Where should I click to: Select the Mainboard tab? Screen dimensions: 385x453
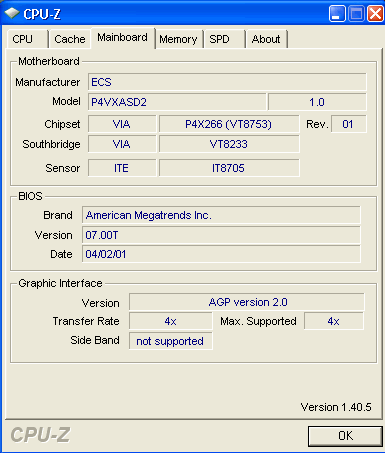coord(123,38)
